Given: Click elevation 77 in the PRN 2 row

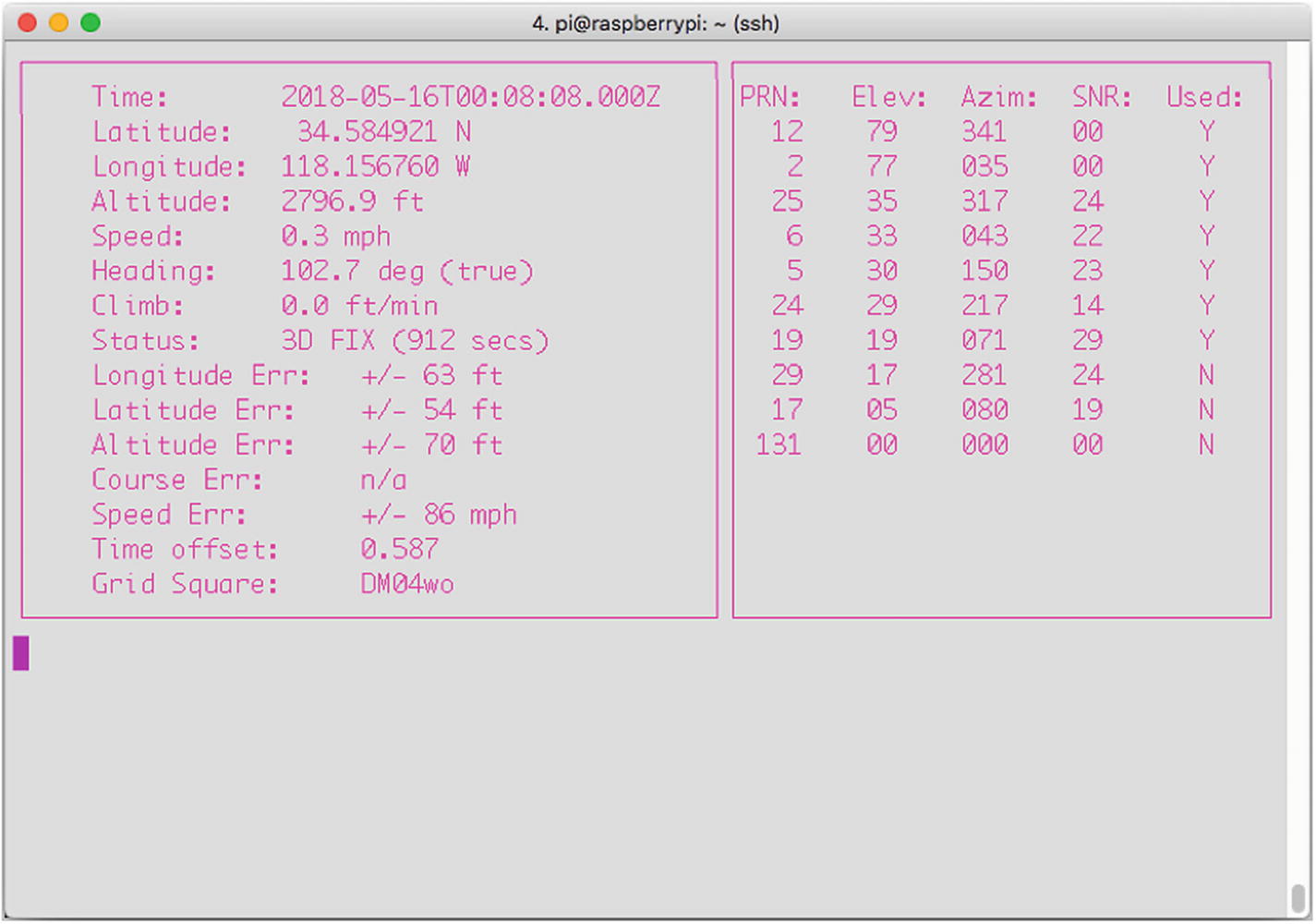Looking at the screenshot, I should tap(882, 167).
